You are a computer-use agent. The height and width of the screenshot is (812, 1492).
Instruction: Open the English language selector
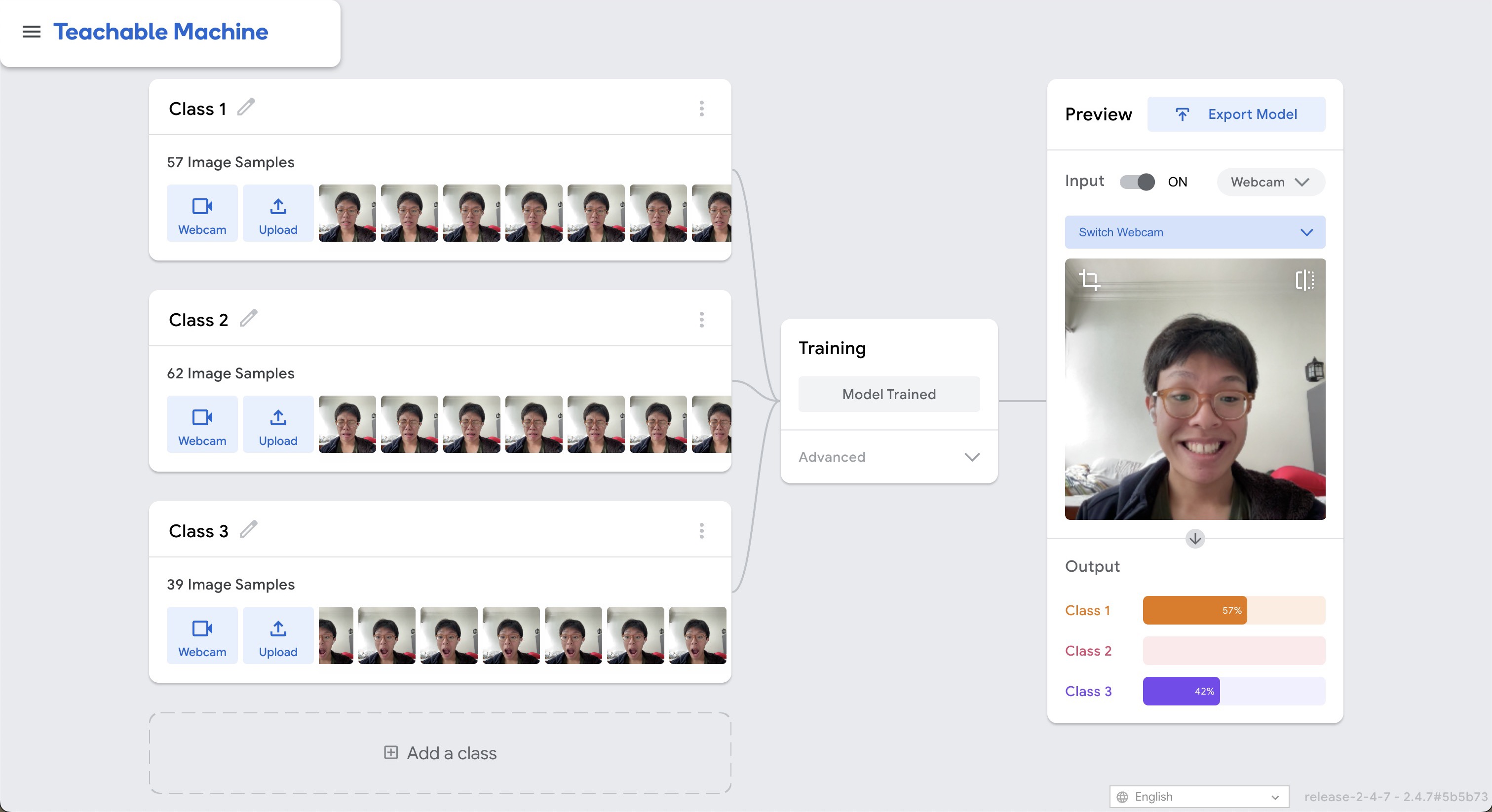click(x=1198, y=796)
